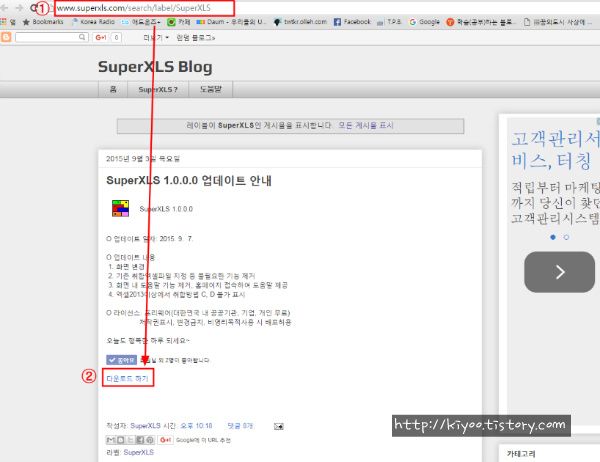Open the 홈 tab
The width and height of the screenshot is (600, 462).
tap(113, 89)
